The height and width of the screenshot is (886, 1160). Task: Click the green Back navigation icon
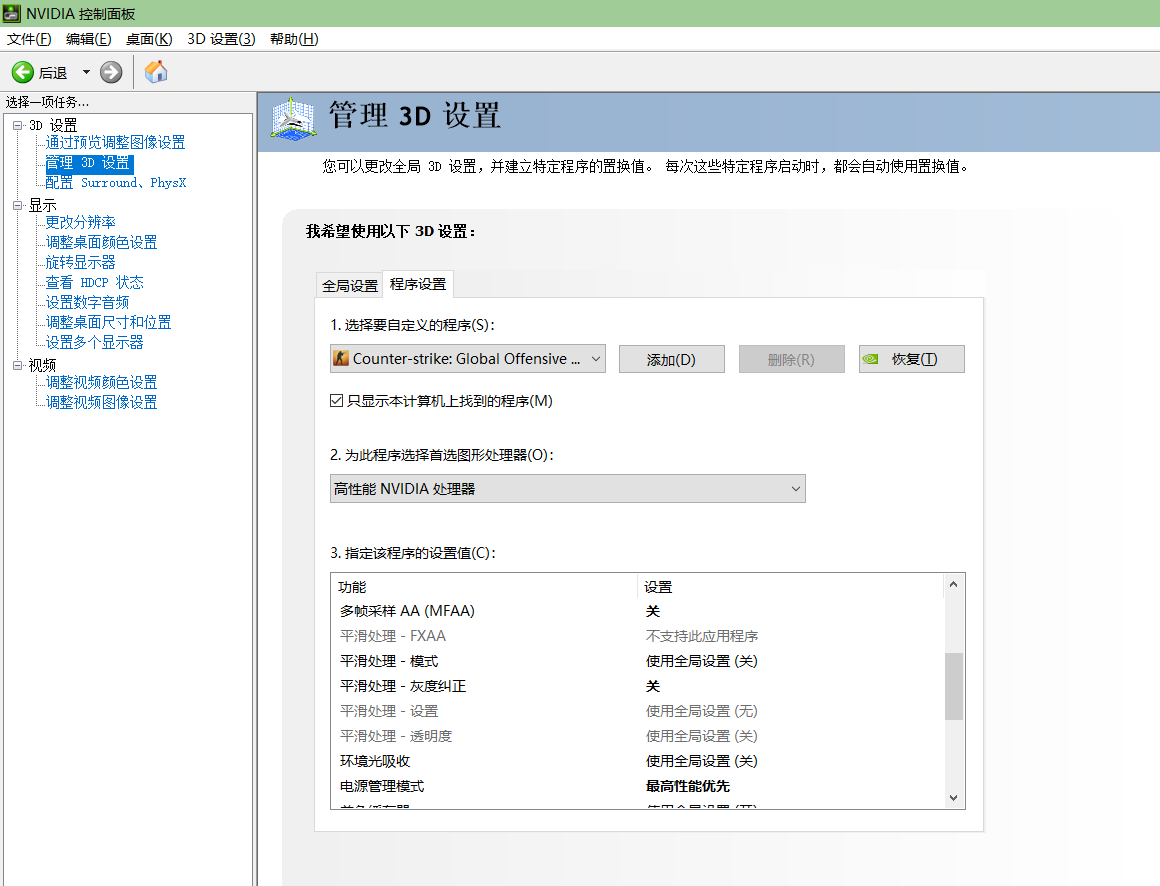pos(22,71)
